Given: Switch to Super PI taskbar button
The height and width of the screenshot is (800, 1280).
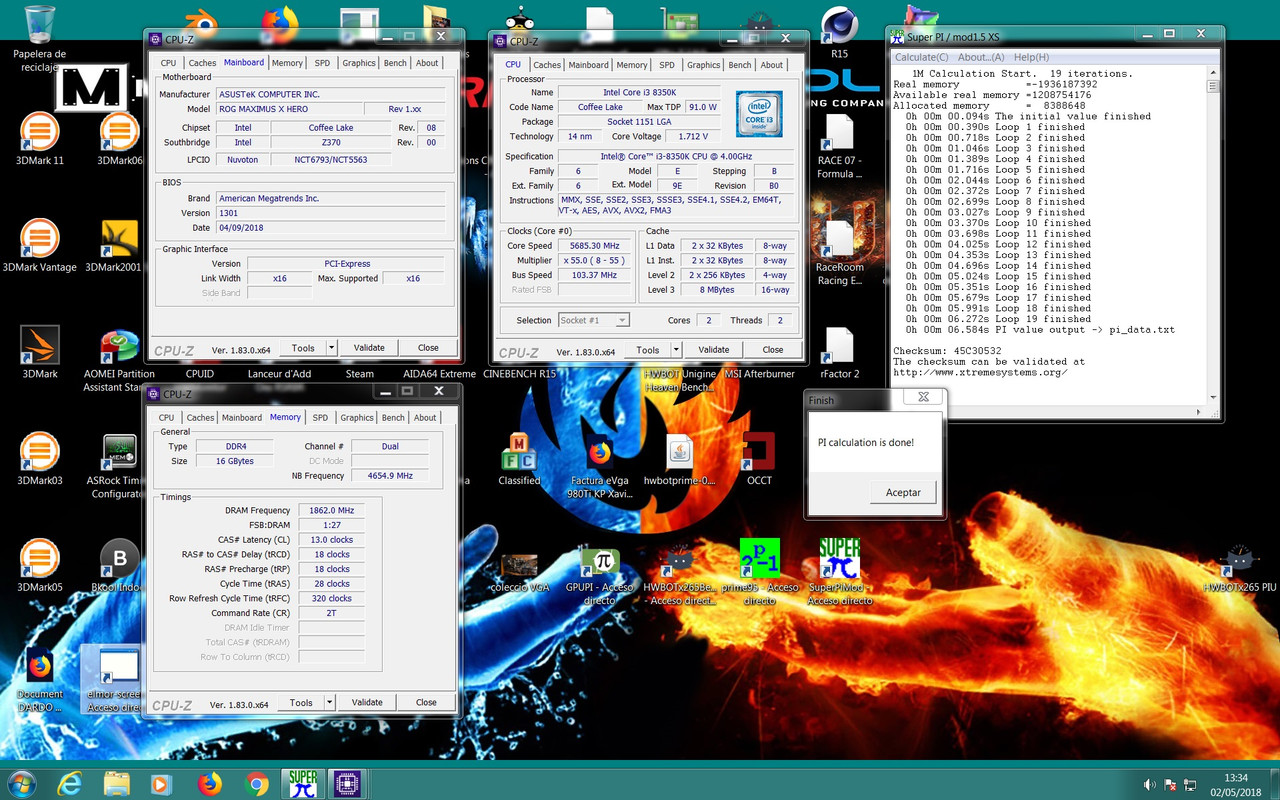Looking at the screenshot, I should pos(302,783).
